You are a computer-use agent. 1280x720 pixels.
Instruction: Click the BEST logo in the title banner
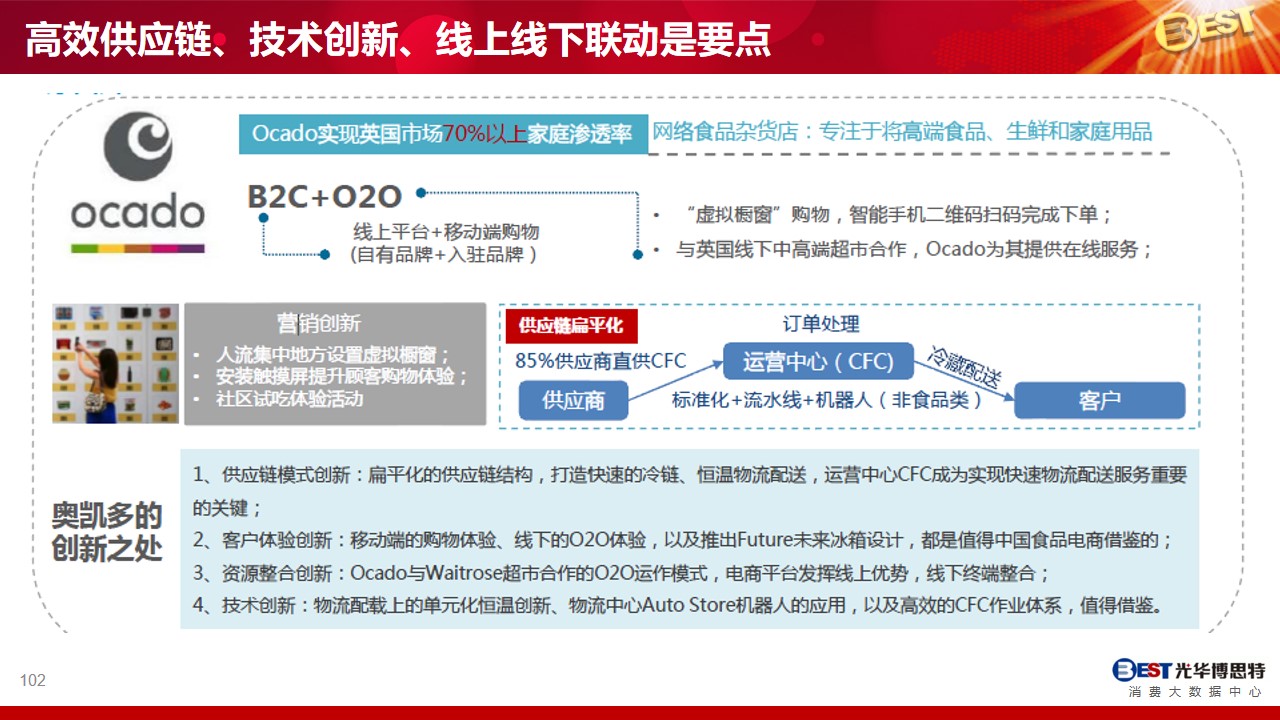1204,28
